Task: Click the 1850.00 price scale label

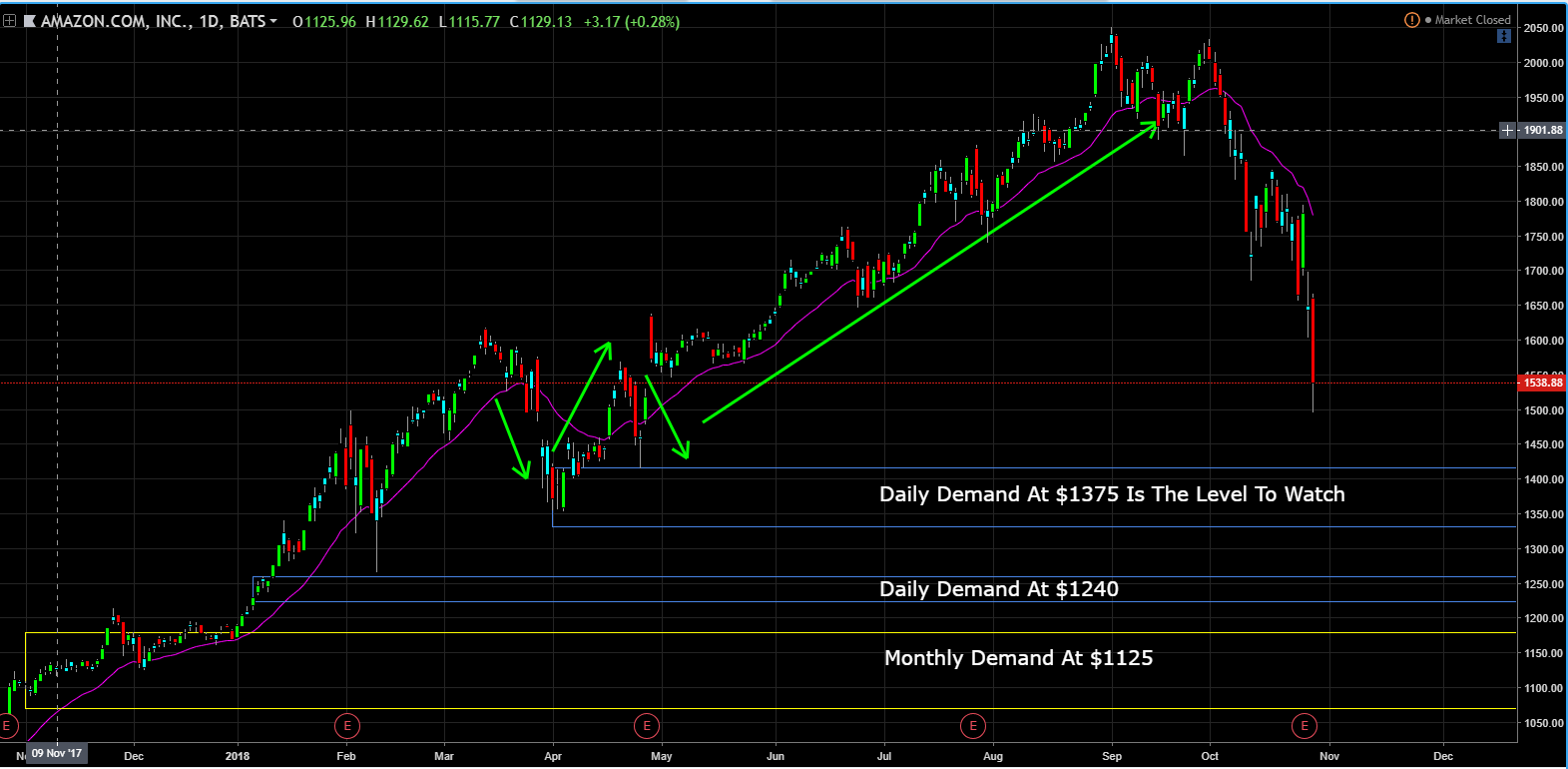Action: (1543, 167)
